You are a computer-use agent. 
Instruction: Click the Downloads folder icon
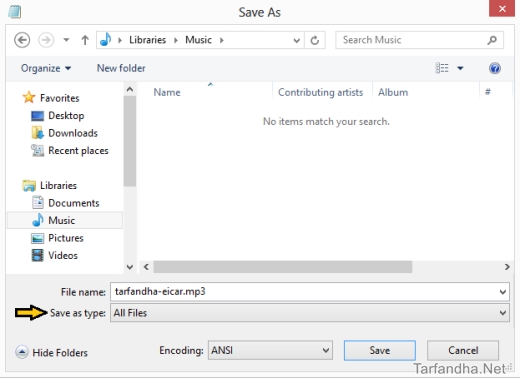[38, 133]
